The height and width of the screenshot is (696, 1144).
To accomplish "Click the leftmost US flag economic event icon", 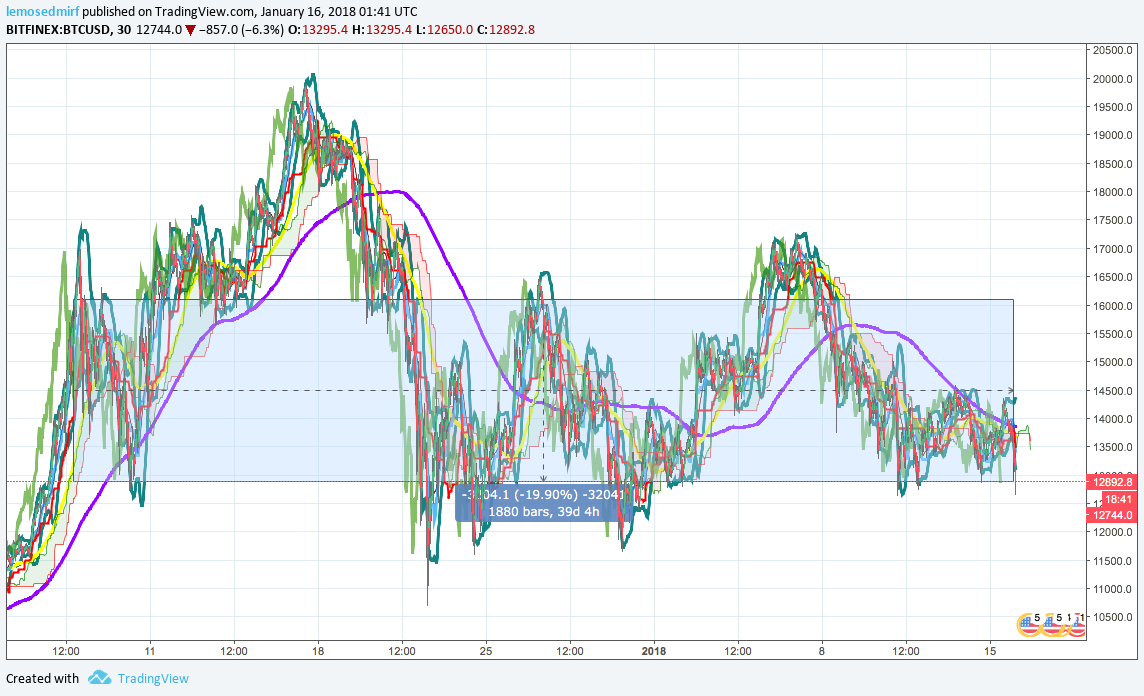I will [1029, 624].
